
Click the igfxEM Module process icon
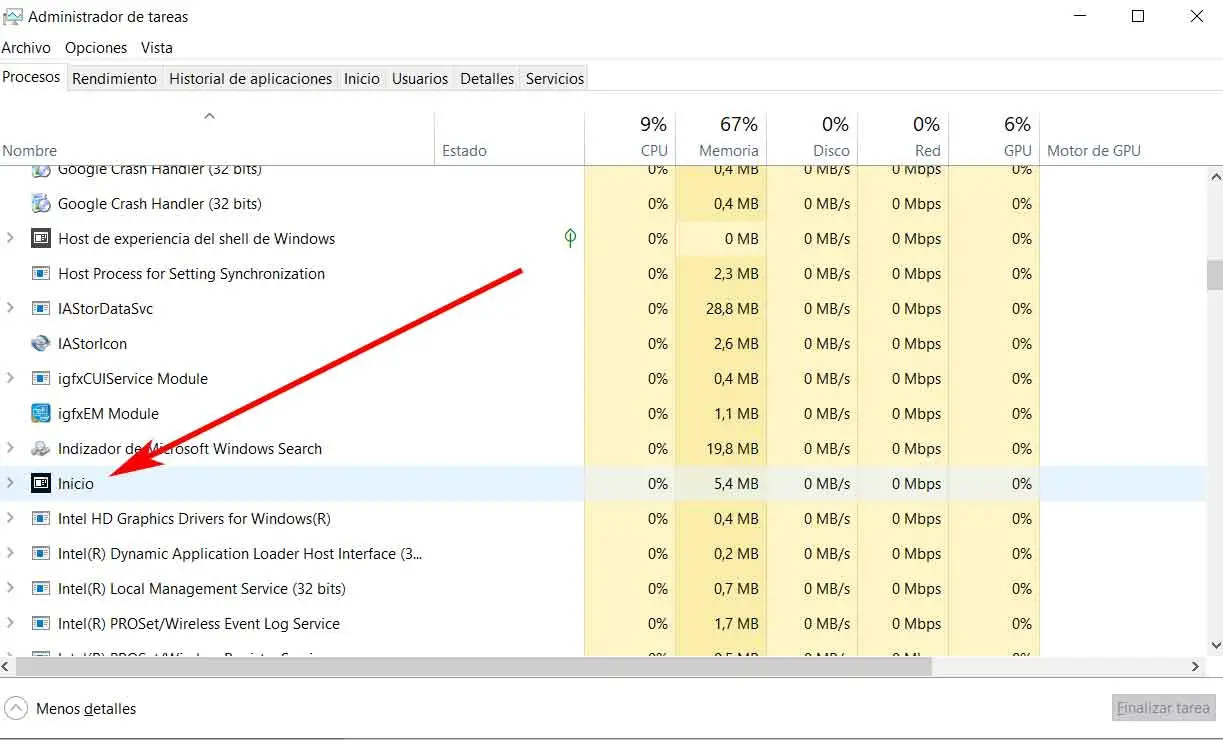coord(41,414)
